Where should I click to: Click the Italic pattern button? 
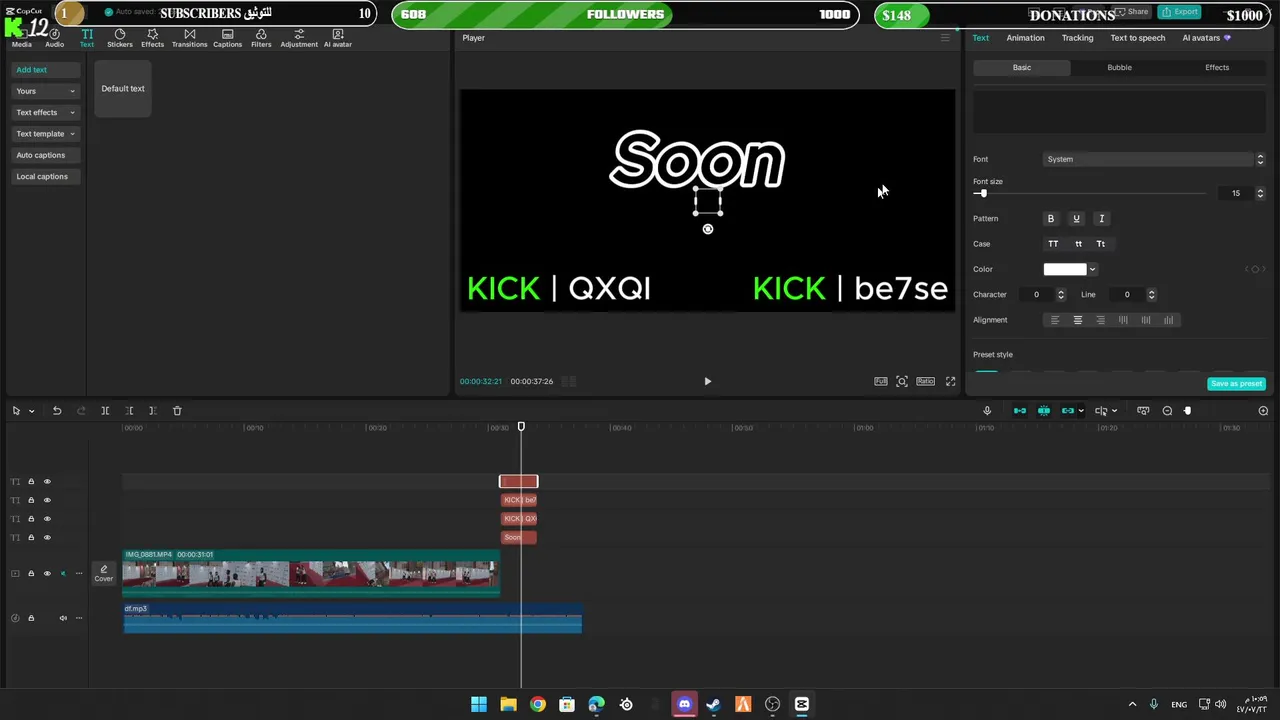1102,218
